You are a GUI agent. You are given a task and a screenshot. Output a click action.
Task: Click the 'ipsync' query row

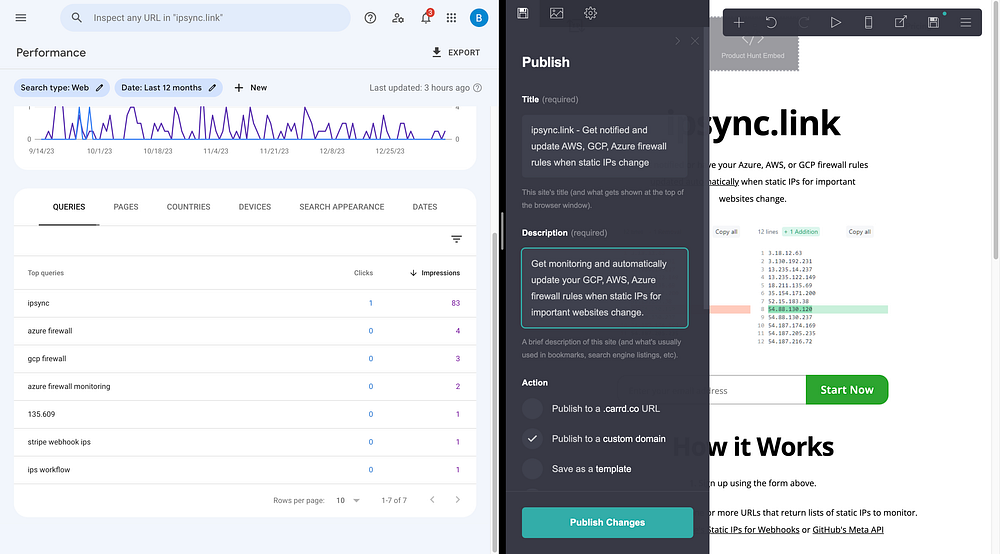pyautogui.click(x=245, y=303)
